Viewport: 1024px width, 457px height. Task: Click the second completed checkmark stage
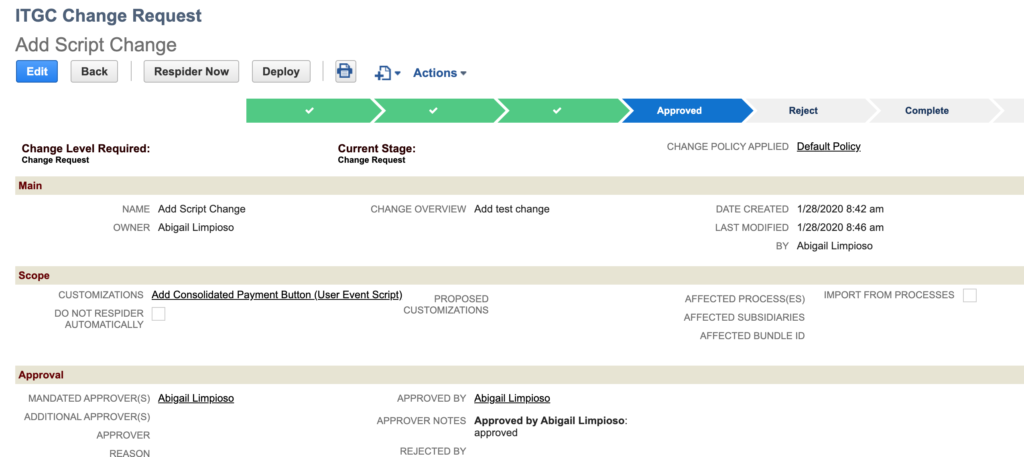[x=433, y=111]
